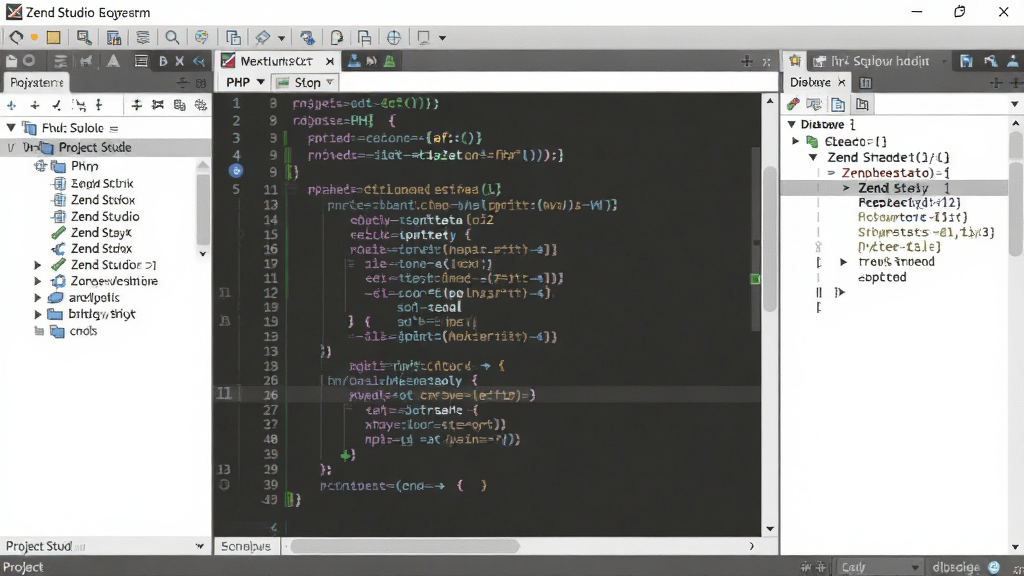1024x576 pixels.
Task: Switch to the Pojəstens panel tab
Action: [37, 82]
